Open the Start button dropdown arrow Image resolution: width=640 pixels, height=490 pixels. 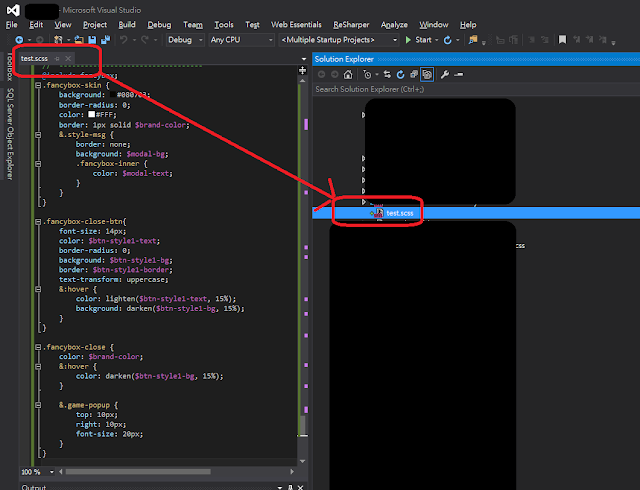click(x=437, y=40)
